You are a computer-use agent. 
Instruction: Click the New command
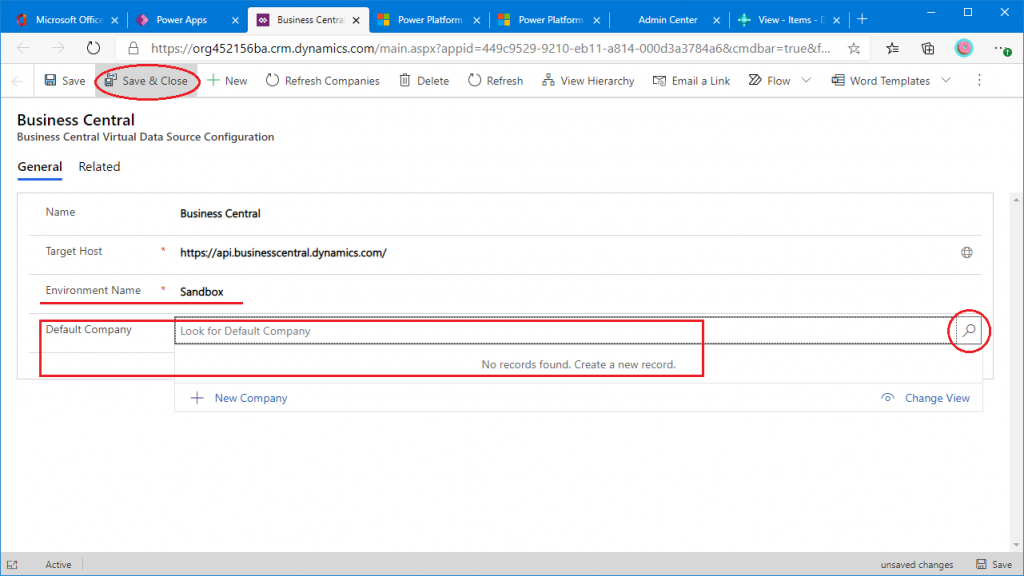coord(227,80)
